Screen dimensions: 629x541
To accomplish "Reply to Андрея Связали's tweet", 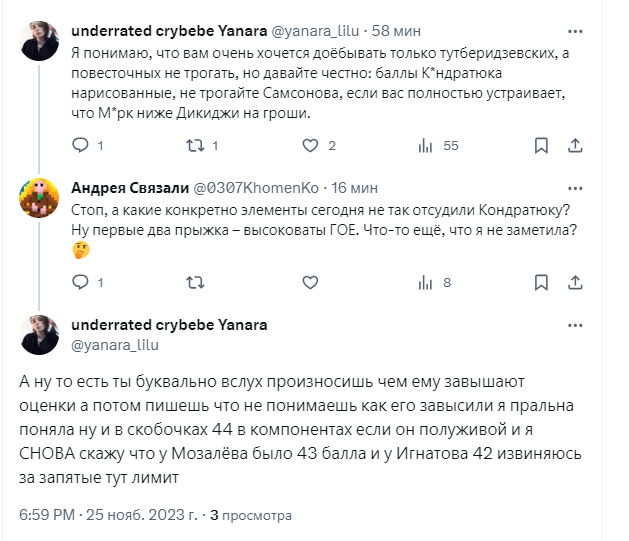I will 82,283.
